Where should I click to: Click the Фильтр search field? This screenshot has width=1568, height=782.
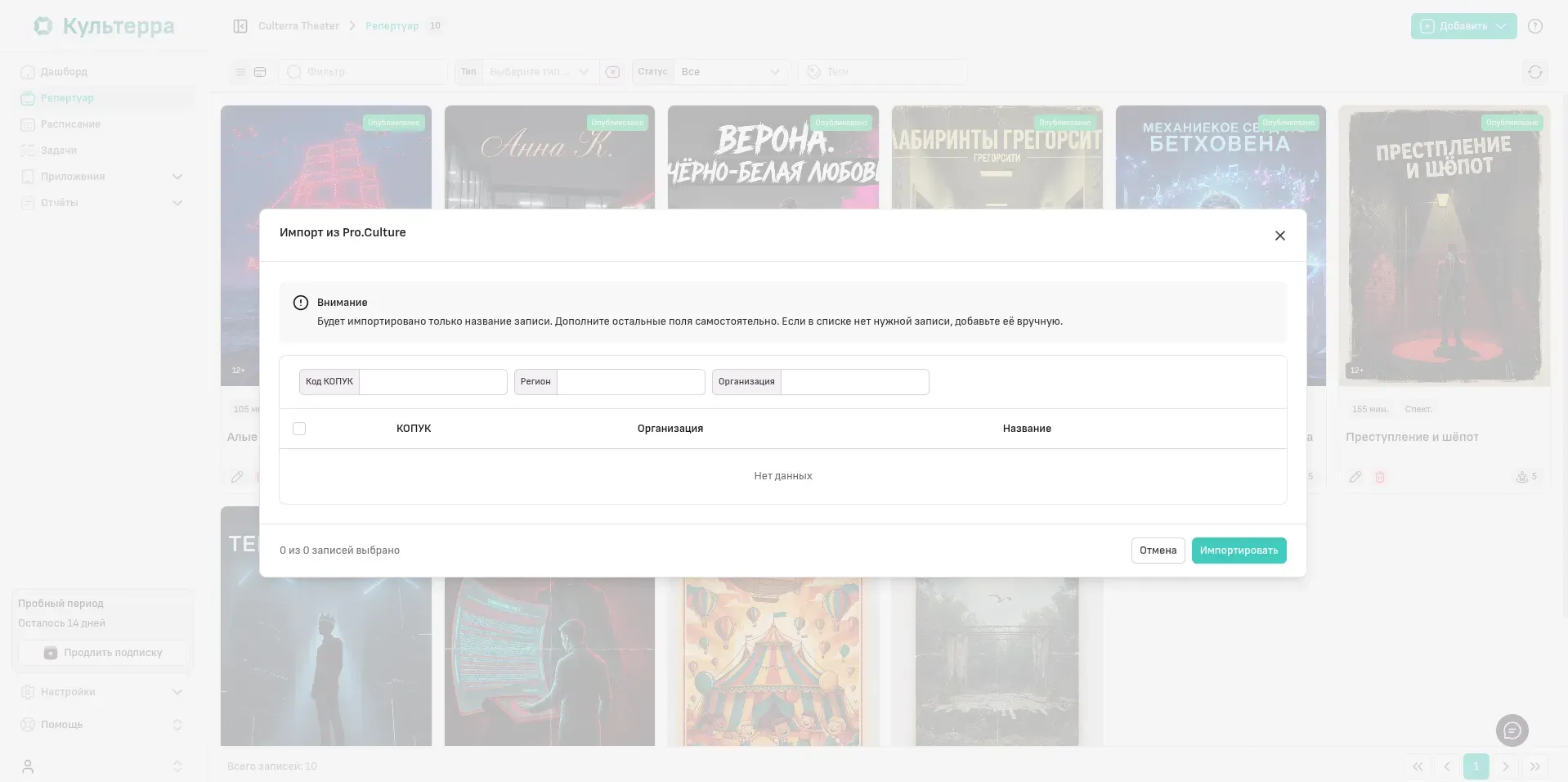pyautogui.click(x=364, y=72)
